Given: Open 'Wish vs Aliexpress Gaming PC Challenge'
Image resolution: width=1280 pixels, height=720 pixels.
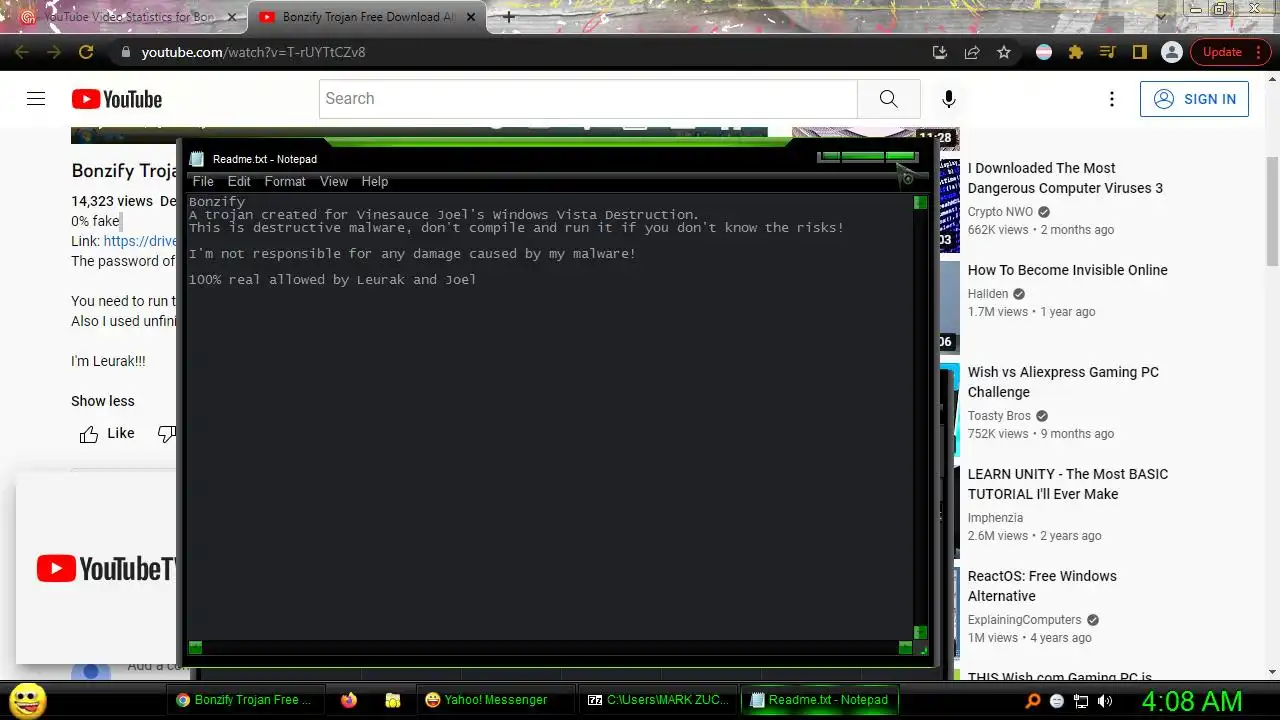Looking at the screenshot, I should coord(1063,382).
